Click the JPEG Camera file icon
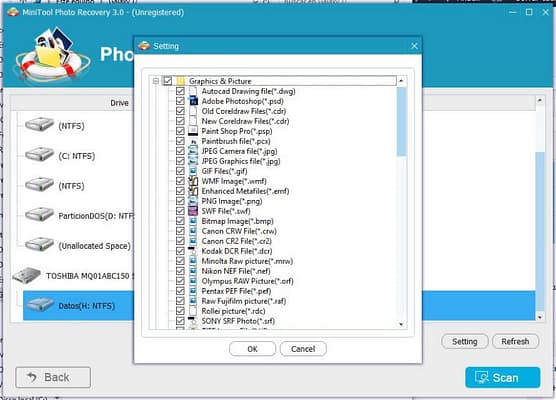 [x=193, y=151]
